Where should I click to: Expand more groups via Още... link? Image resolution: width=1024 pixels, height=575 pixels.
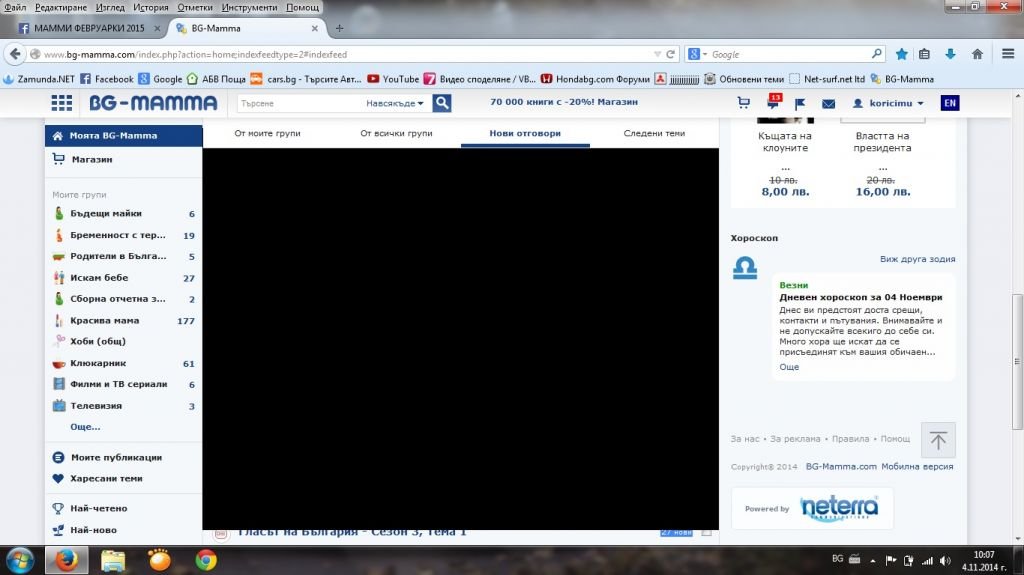[85, 427]
